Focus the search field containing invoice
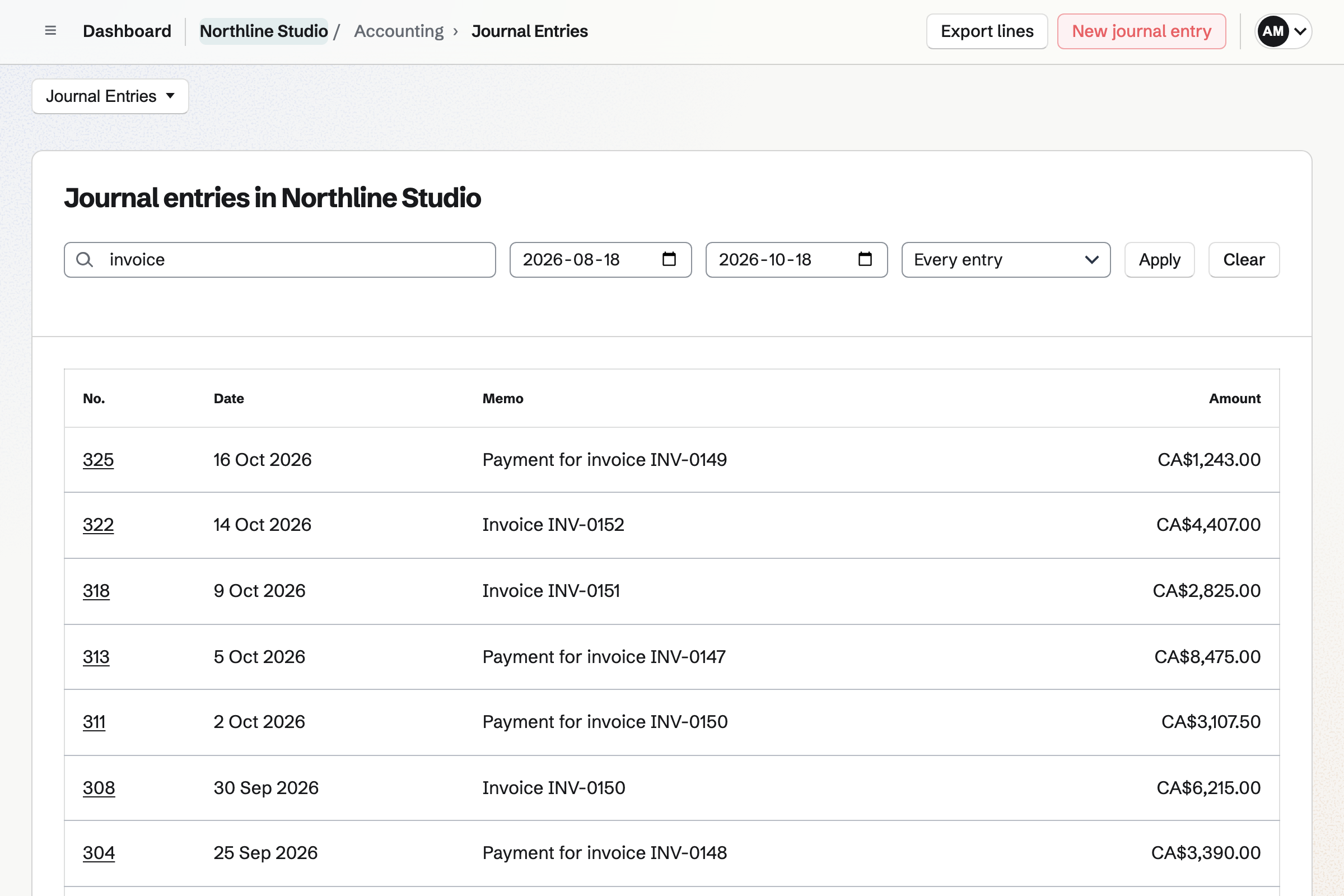The image size is (1344, 896). 279,260
